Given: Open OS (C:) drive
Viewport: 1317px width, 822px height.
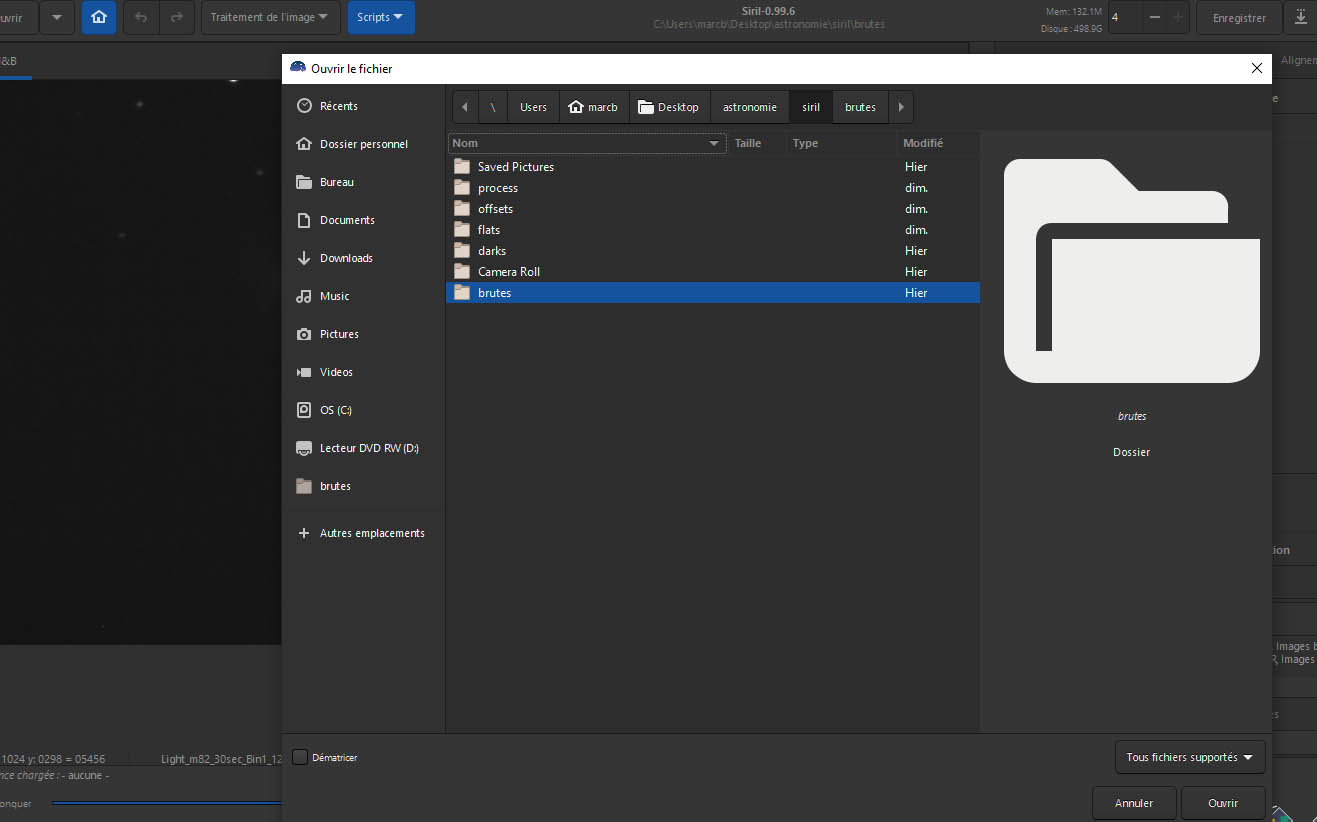Looking at the screenshot, I should click(335, 410).
